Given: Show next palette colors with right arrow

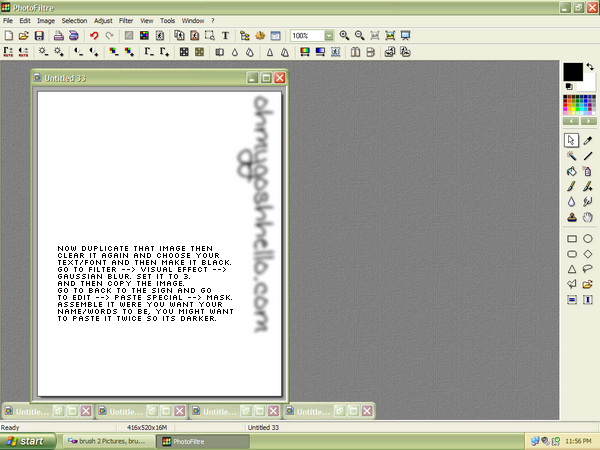Looking at the screenshot, I should (x=589, y=121).
